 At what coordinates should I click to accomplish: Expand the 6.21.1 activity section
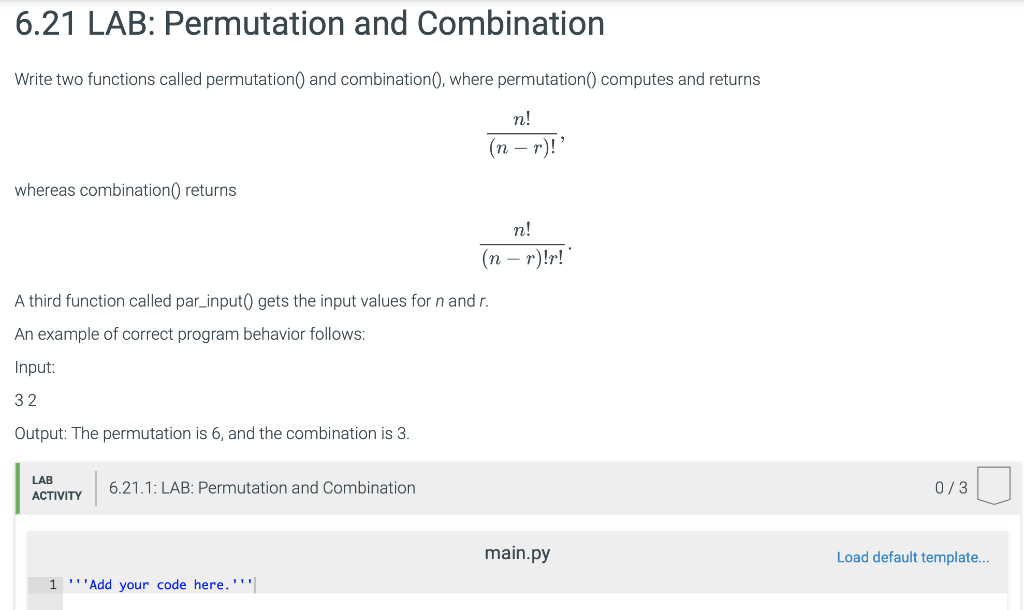pyautogui.click(x=260, y=487)
